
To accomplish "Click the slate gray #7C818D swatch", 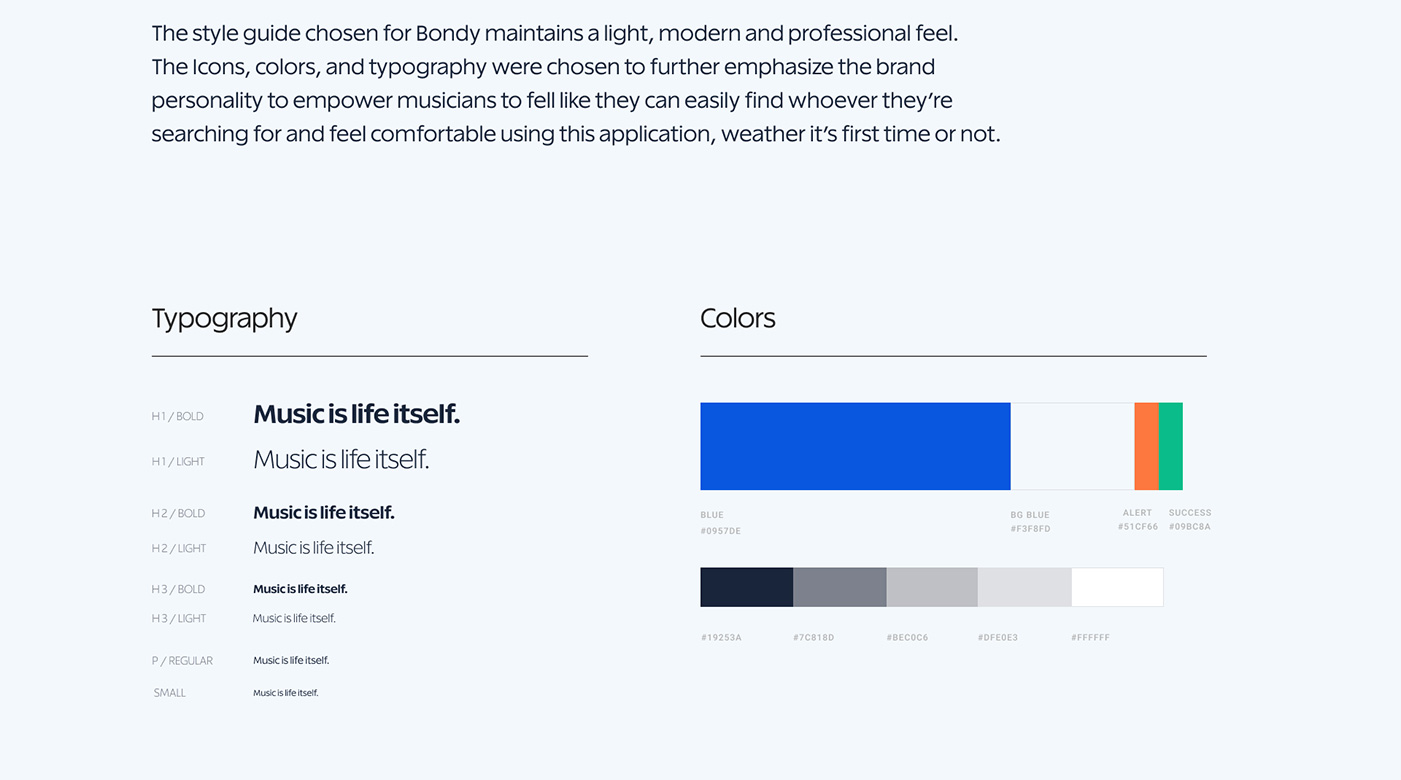I will pyautogui.click(x=839, y=587).
